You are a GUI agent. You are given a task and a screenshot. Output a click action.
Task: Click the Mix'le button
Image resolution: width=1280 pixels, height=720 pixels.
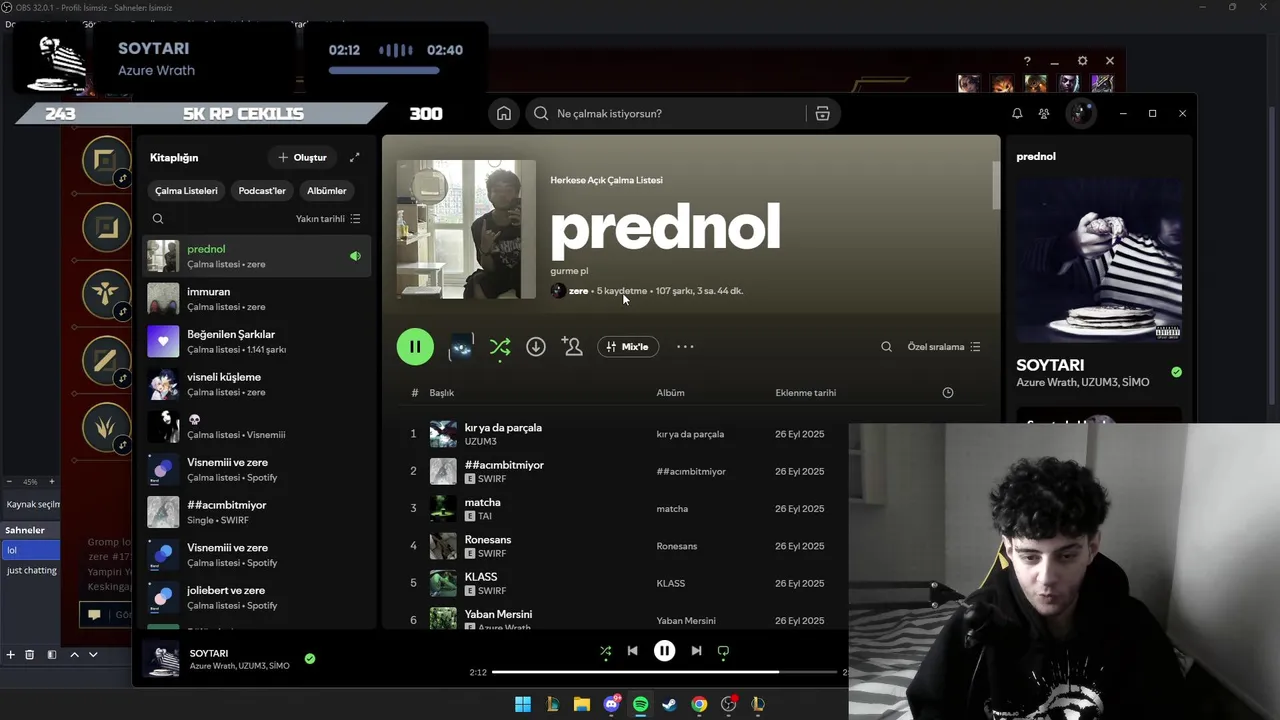click(x=628, y=347)
